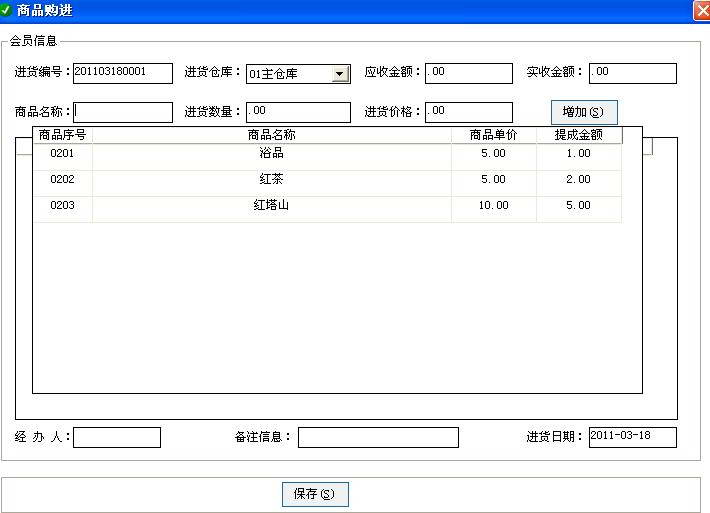
Task: Click the 进货数量 input field
Action: pos(298,112)
